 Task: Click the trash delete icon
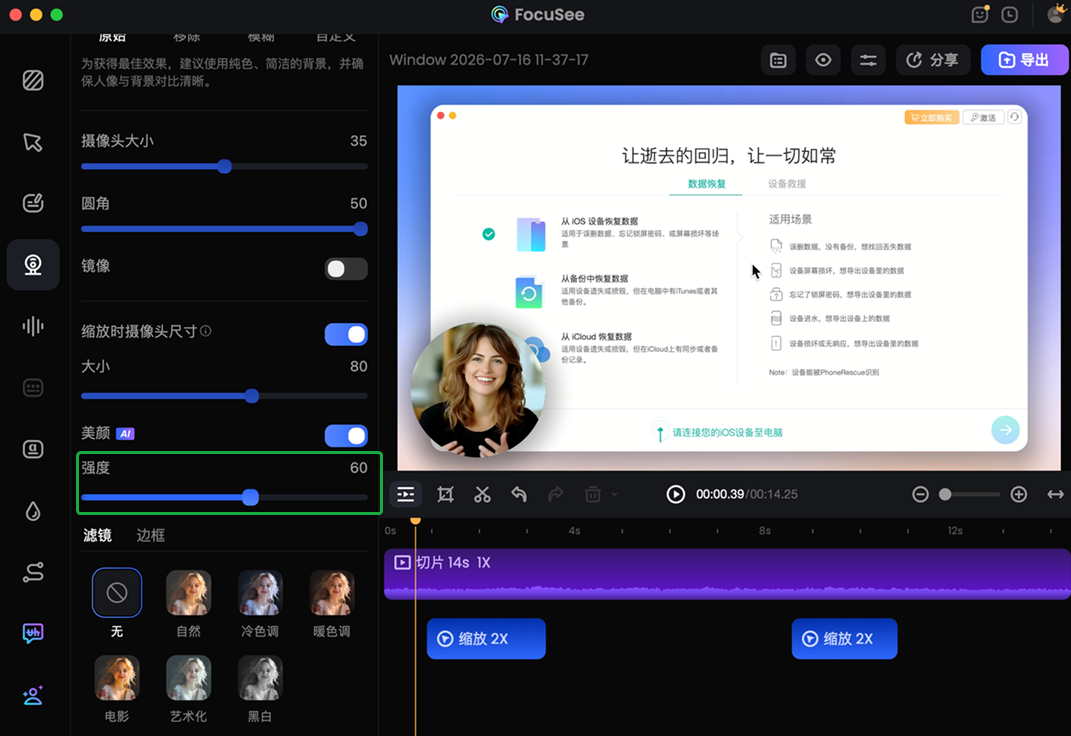pos(592,494)
